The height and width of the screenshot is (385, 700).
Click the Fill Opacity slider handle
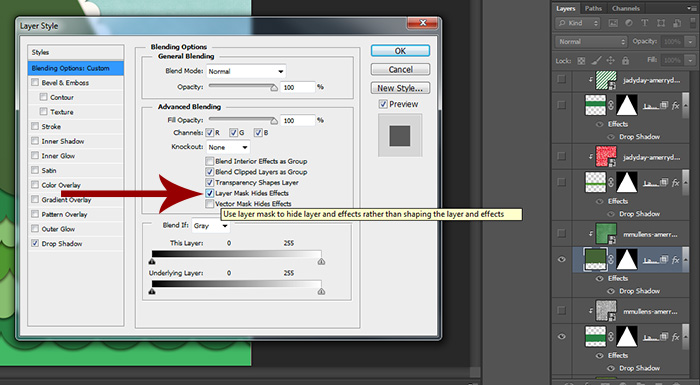(x=274, y=121)
